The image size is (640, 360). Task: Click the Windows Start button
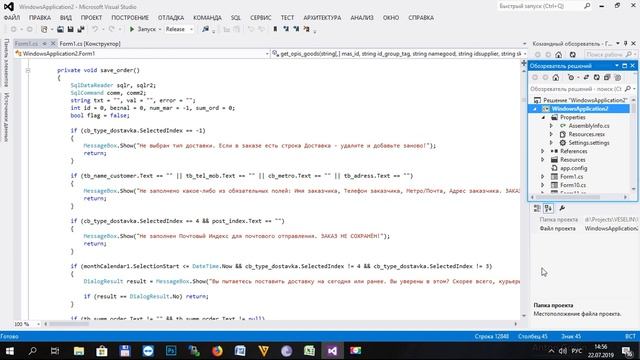tap(9, 351)
